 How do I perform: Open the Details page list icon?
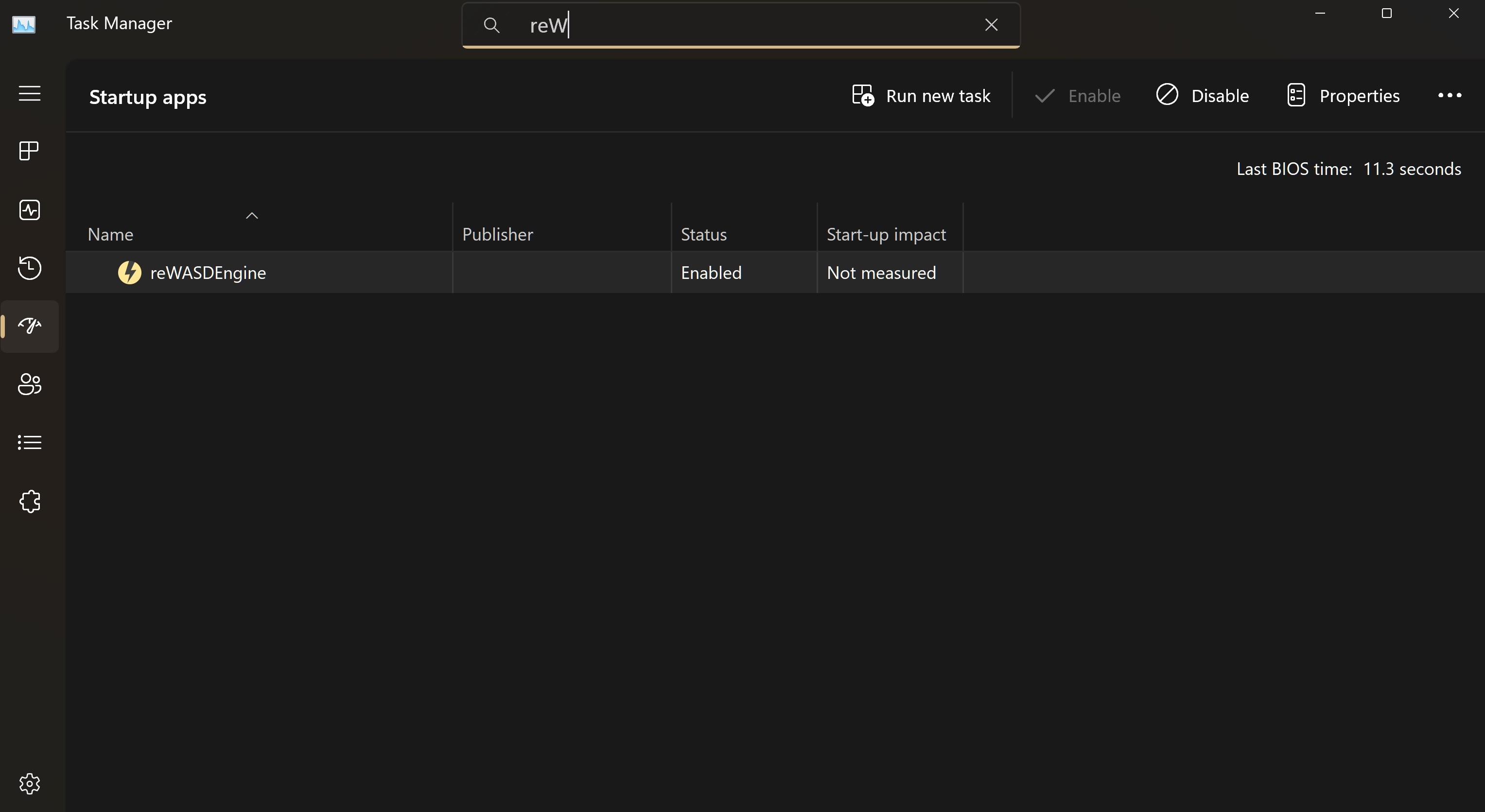pos(29,443)
